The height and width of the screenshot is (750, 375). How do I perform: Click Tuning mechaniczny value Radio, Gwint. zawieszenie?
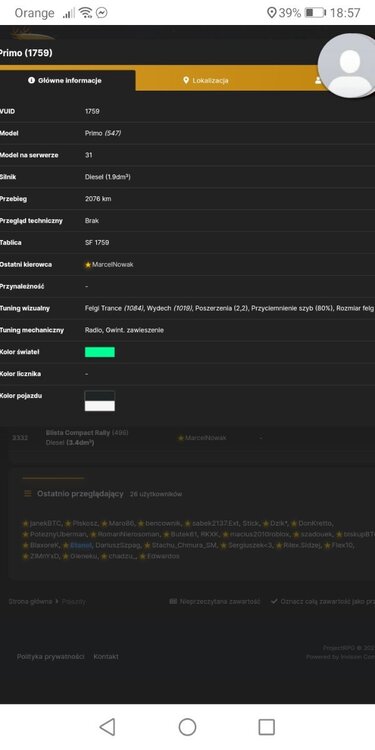pos(124,330)
